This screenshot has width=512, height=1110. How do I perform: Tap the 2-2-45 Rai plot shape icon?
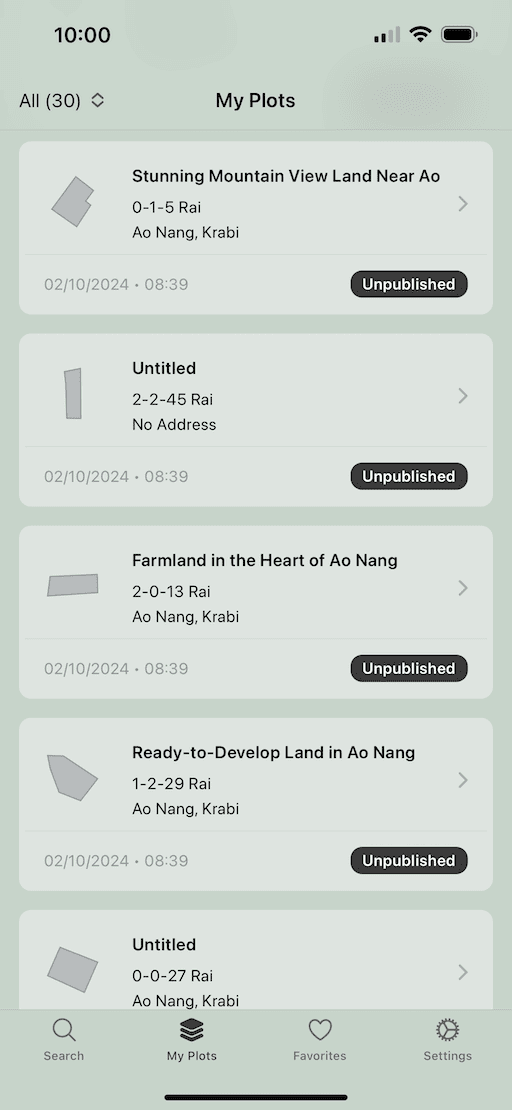tap(73, 394)
